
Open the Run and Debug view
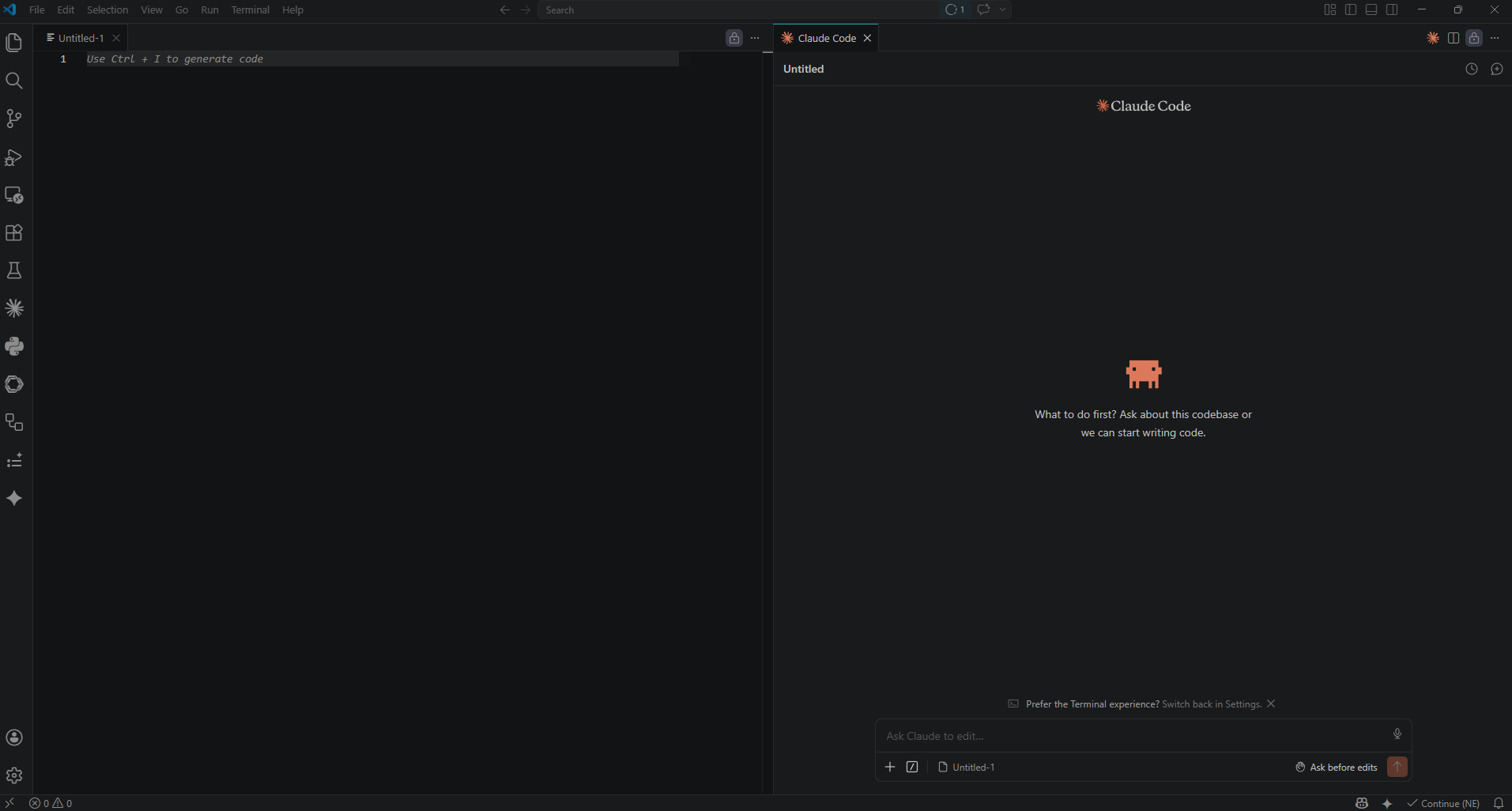pos(14,157)
